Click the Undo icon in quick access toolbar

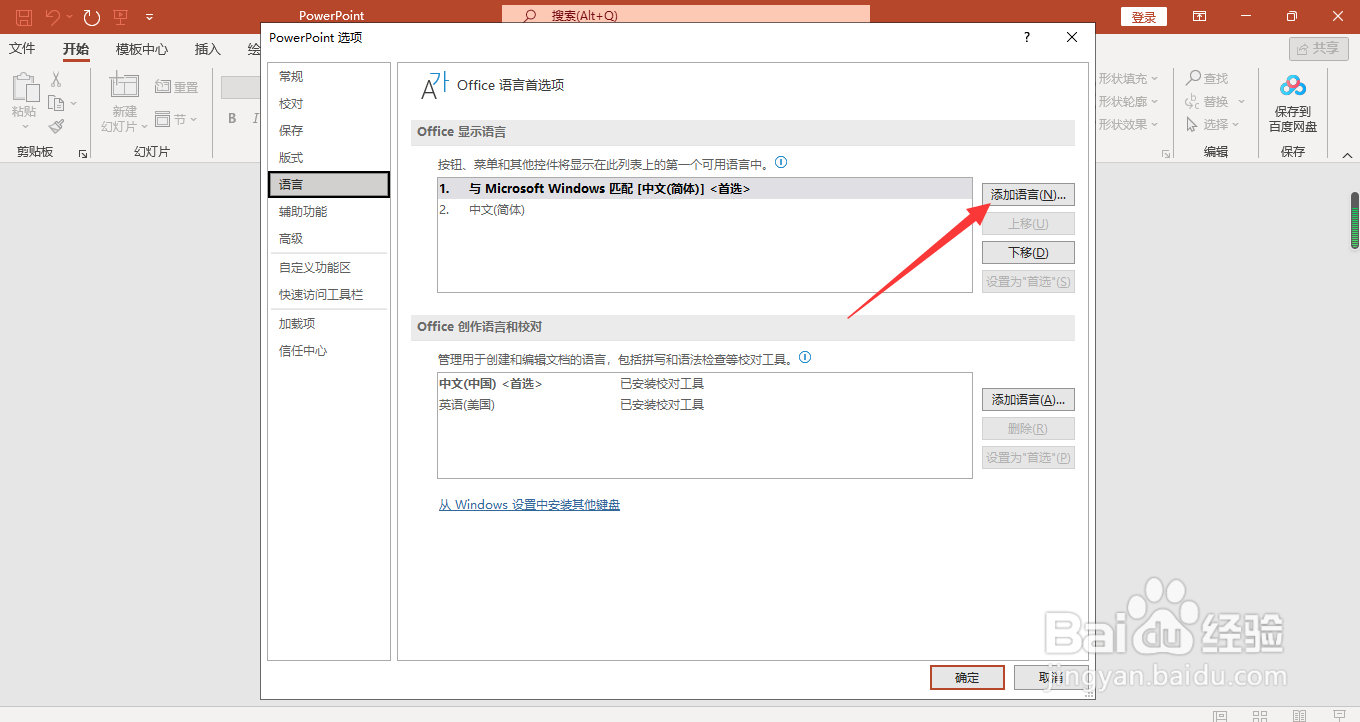(x=53, y=16)
